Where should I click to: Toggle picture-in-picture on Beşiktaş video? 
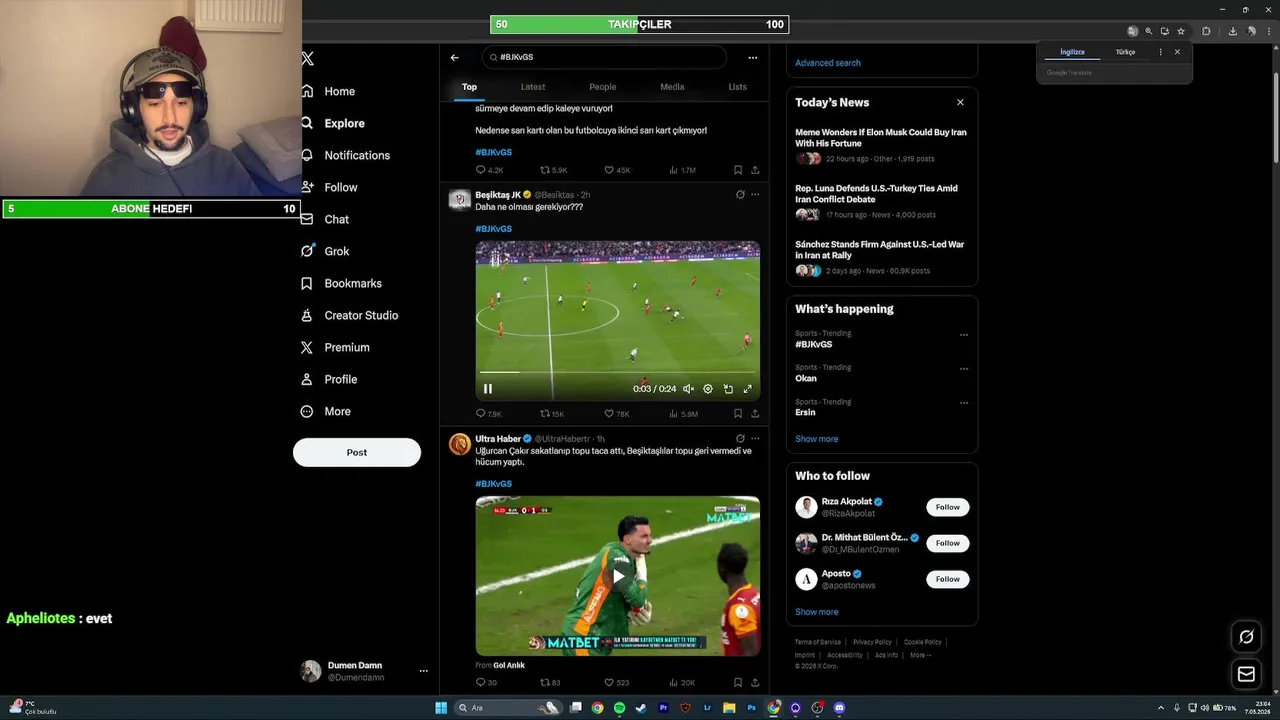pyautogui.click(x=728, y=389)
